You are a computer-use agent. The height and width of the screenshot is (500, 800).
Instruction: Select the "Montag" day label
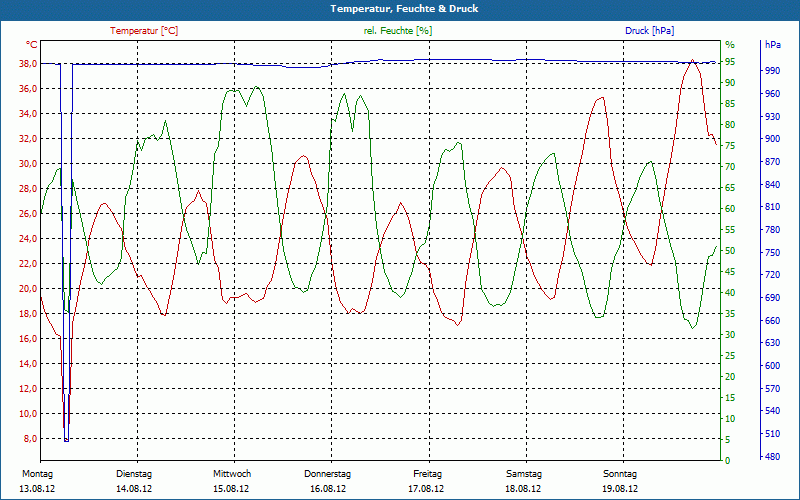click(x=37, y=474)
